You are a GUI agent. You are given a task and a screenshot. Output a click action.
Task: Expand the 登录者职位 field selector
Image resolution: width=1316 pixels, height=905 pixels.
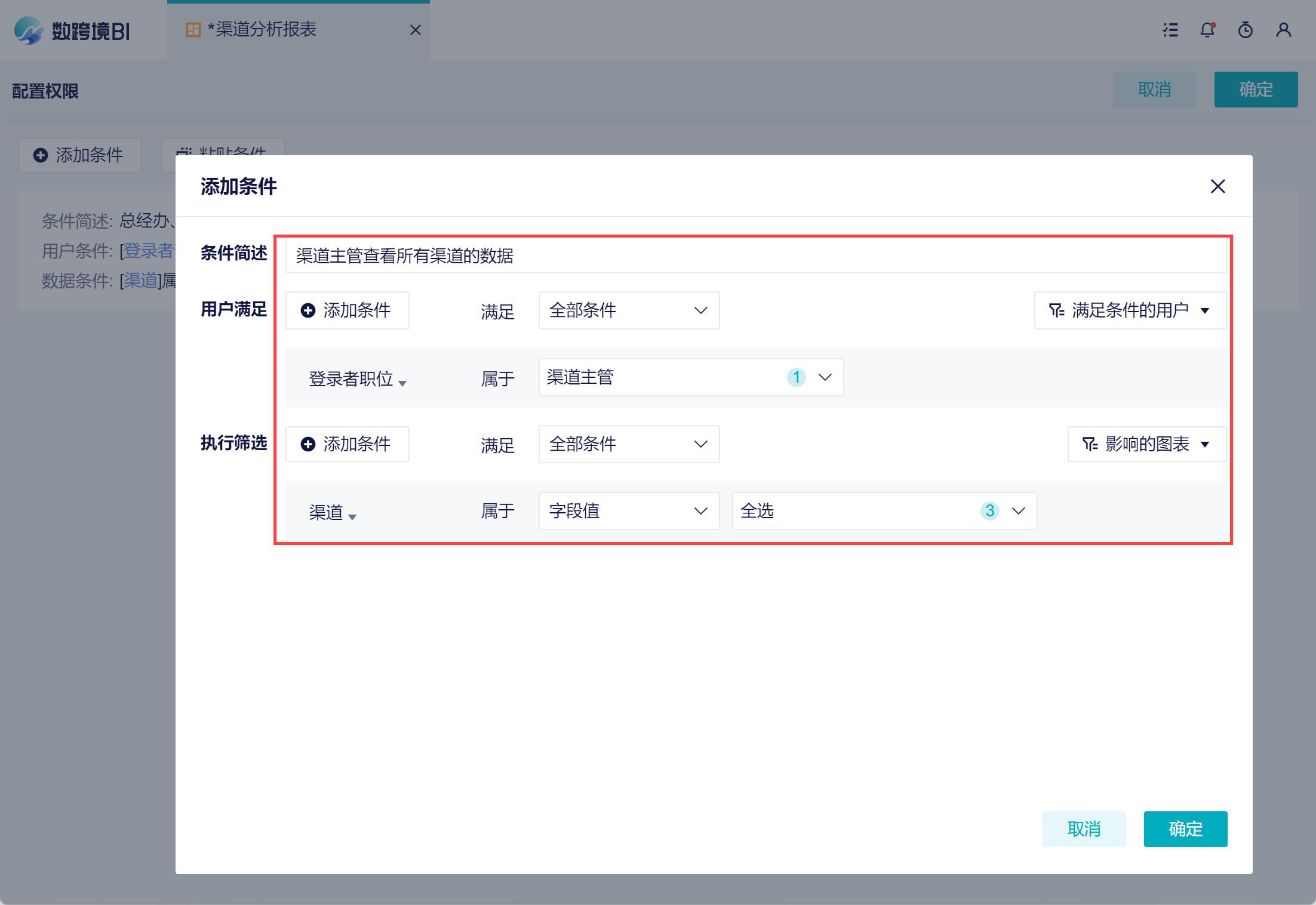click(357, 379)
